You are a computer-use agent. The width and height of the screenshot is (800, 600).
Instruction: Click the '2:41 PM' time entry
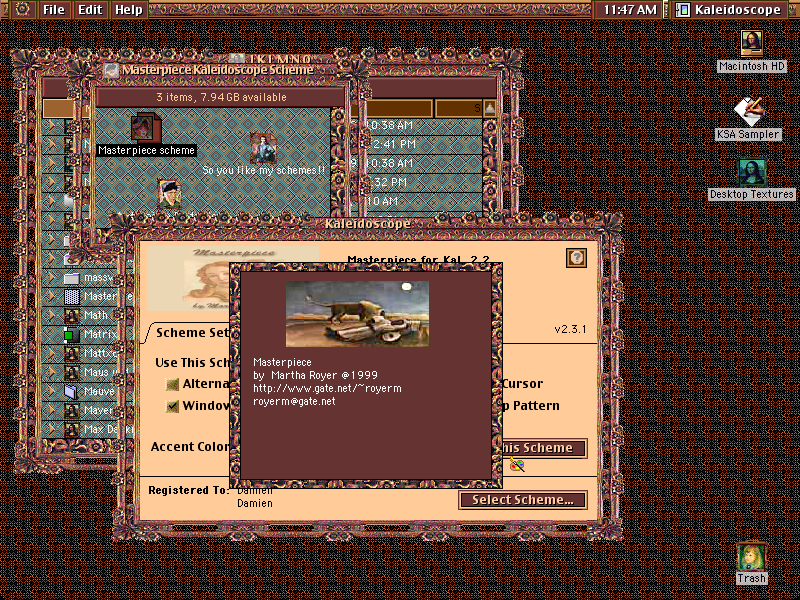pyautogui.click(x=394, y=144)
